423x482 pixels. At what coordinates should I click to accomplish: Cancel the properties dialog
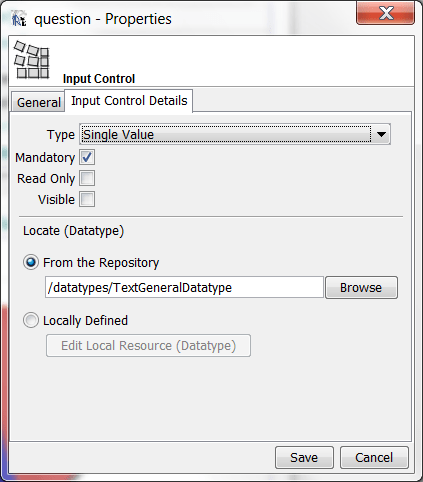point(374,458)
